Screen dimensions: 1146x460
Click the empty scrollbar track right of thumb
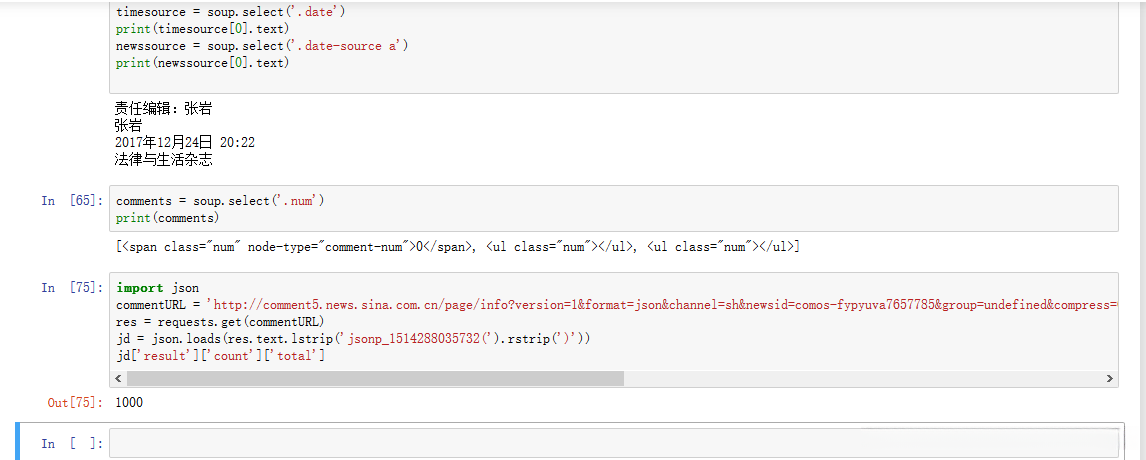[x=860, y=379]
